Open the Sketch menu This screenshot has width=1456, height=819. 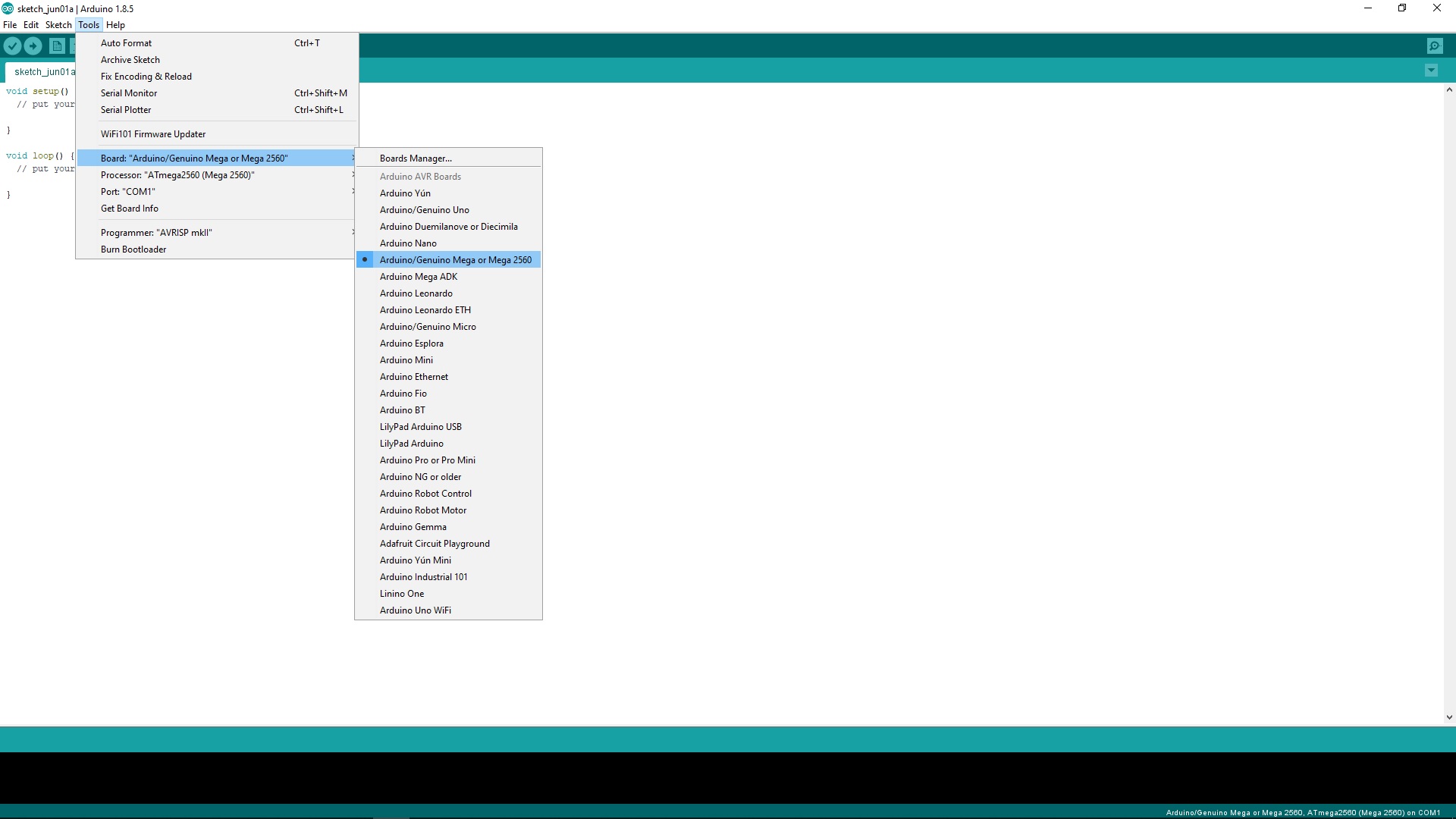click(x=58, y=25)
